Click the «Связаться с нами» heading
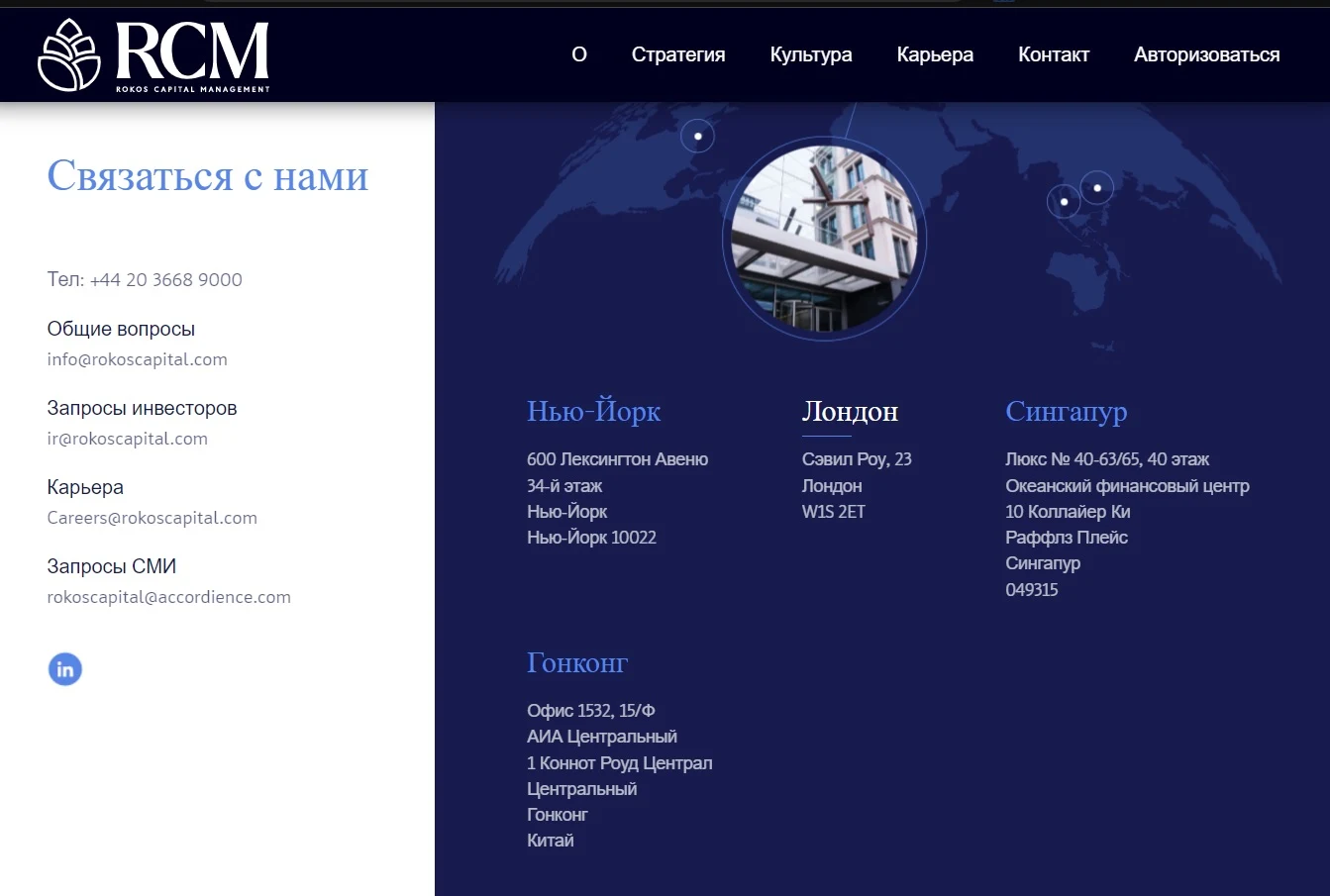1330x896 pixels. [208, 176]
